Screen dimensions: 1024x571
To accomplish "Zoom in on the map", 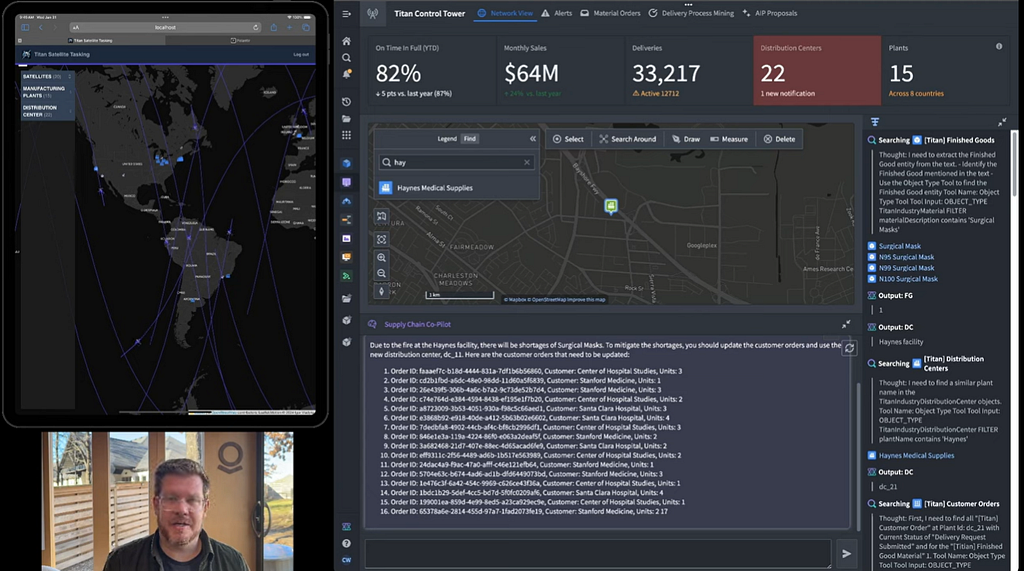I will (x=381, y=257).
